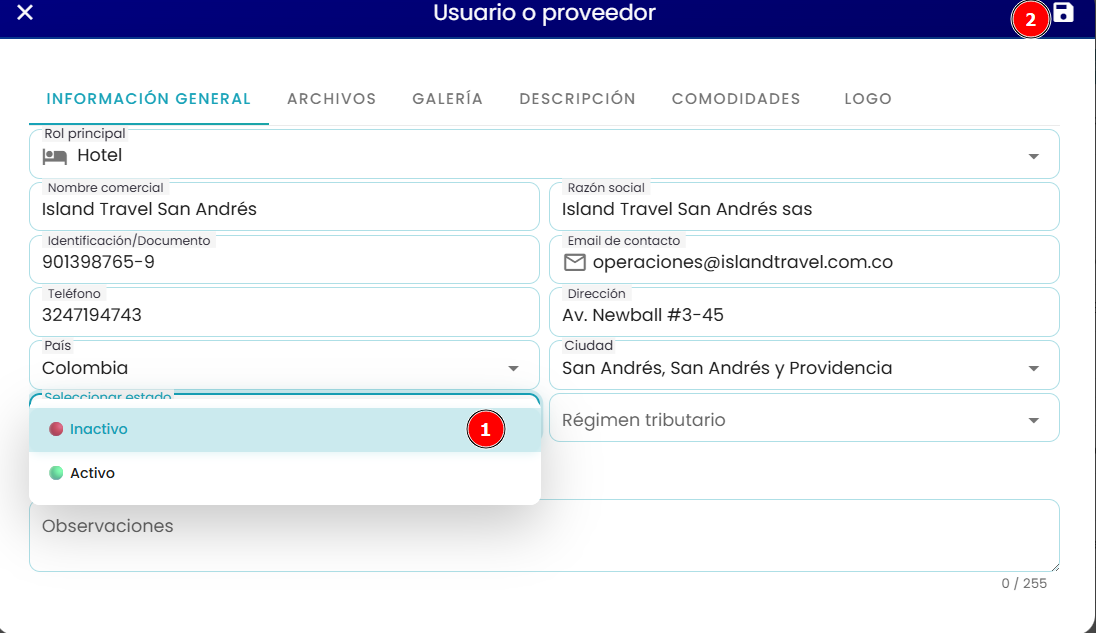Open the Descripción tab
The width and height of the screenshot is (1096, 633).
[577, 99]
